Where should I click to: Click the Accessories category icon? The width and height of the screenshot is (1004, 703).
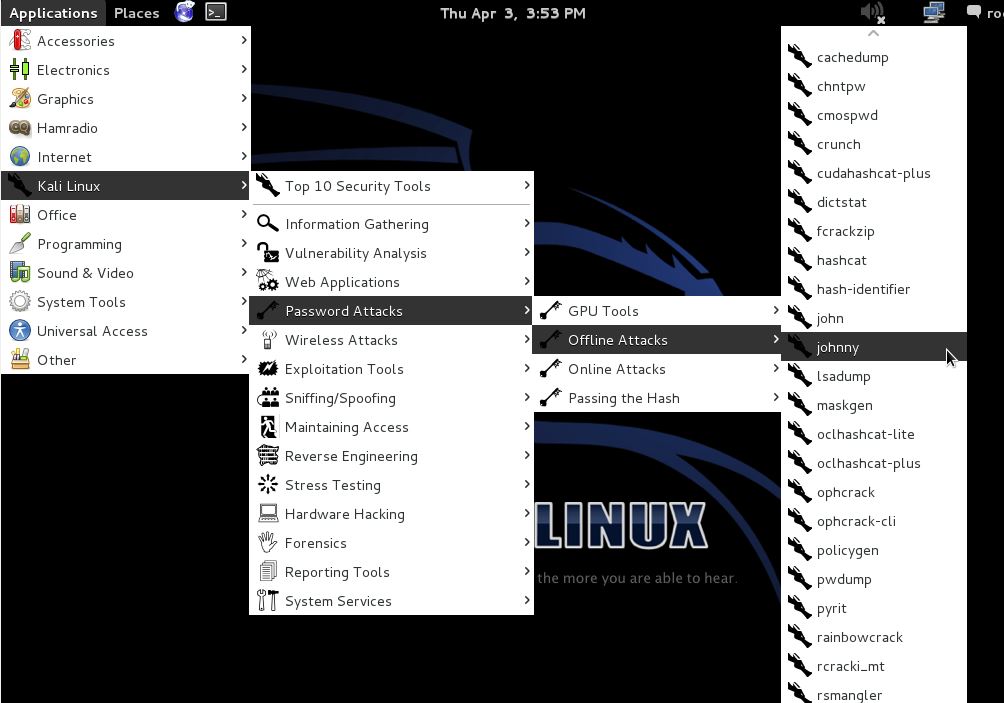pyautogui.click(x=20, y=40)
